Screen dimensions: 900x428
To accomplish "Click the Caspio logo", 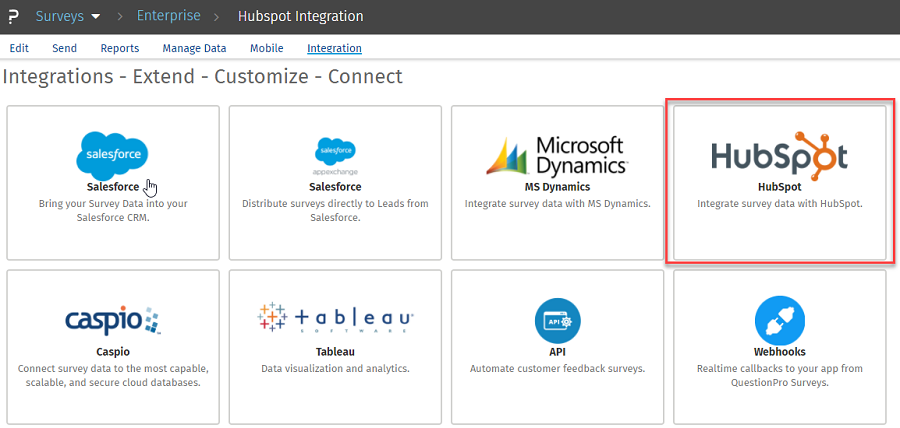I will point(112,320).
